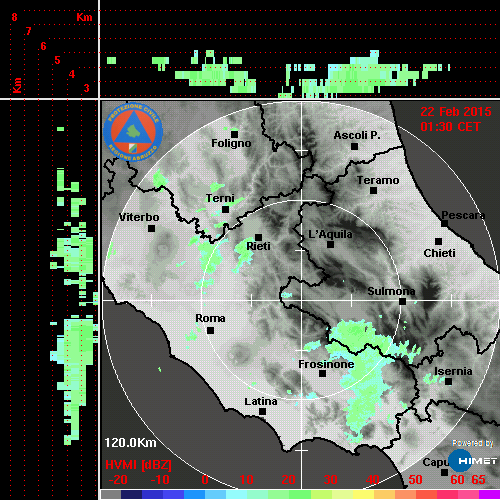500x500 pixels.
Task: Click the Isernia city marker square
Action: click(449, 381)
